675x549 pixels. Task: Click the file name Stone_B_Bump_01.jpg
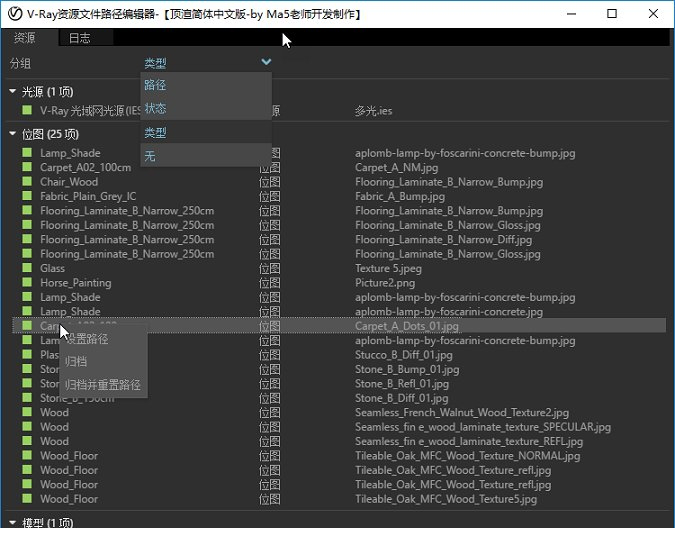coord(407,369)
